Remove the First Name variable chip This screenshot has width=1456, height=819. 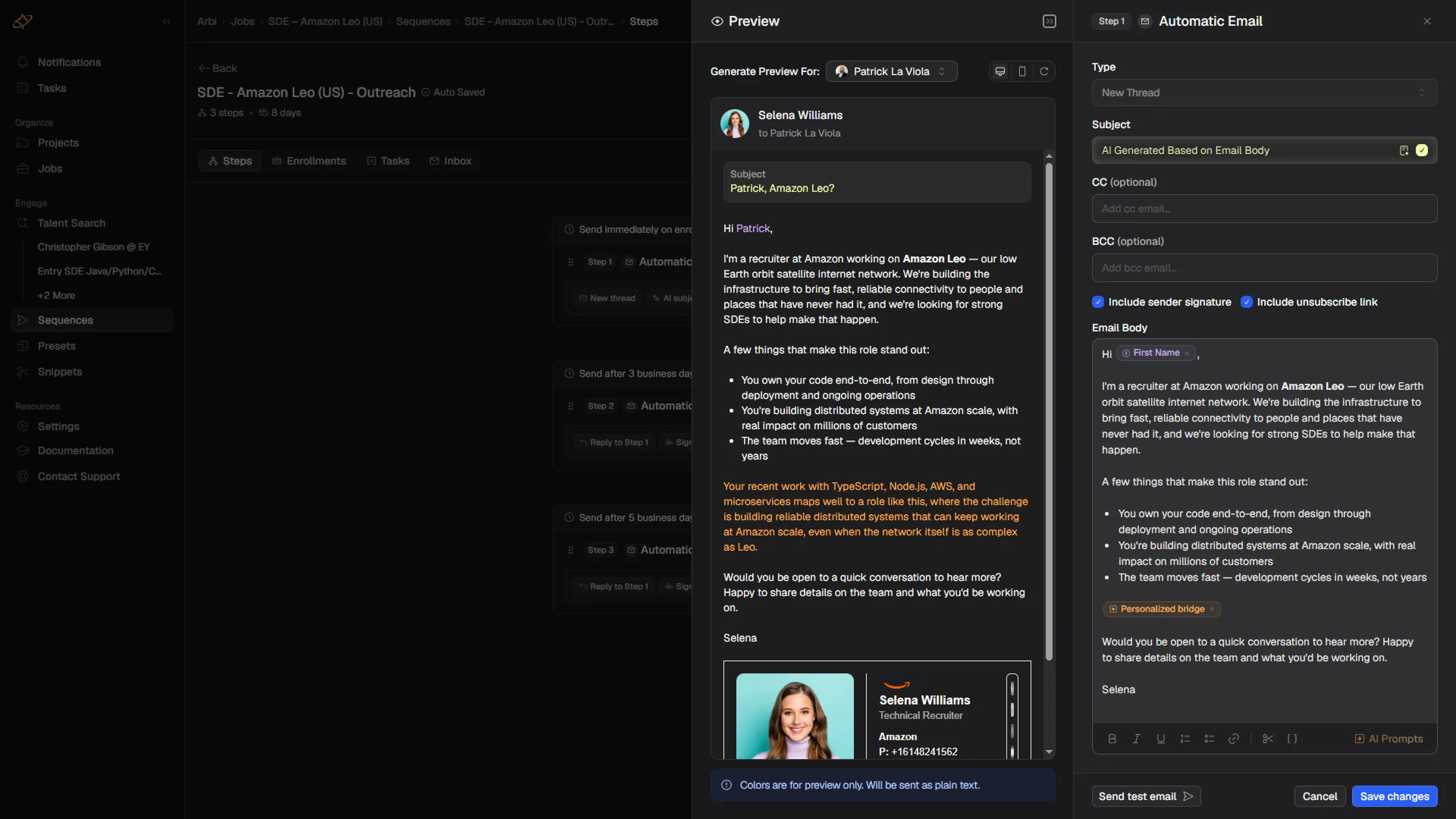pos(1187,353)
